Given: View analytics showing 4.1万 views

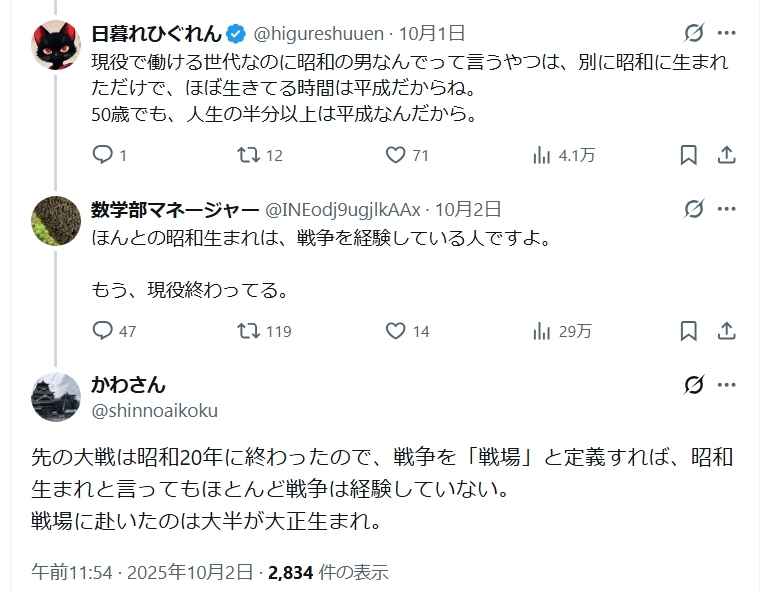Looking at the screenshot, I should 543,155.
